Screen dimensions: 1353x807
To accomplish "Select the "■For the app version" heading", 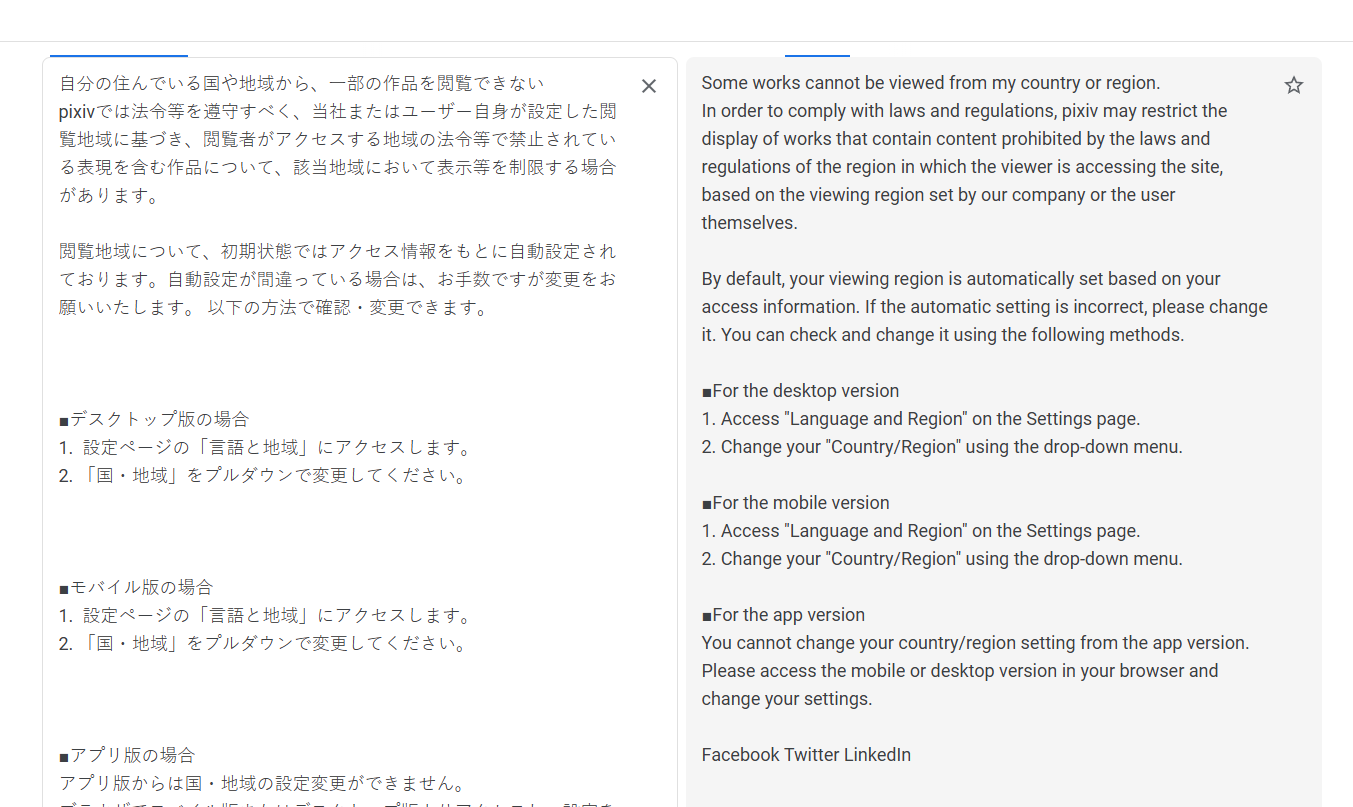I will [x=783, y=615].
